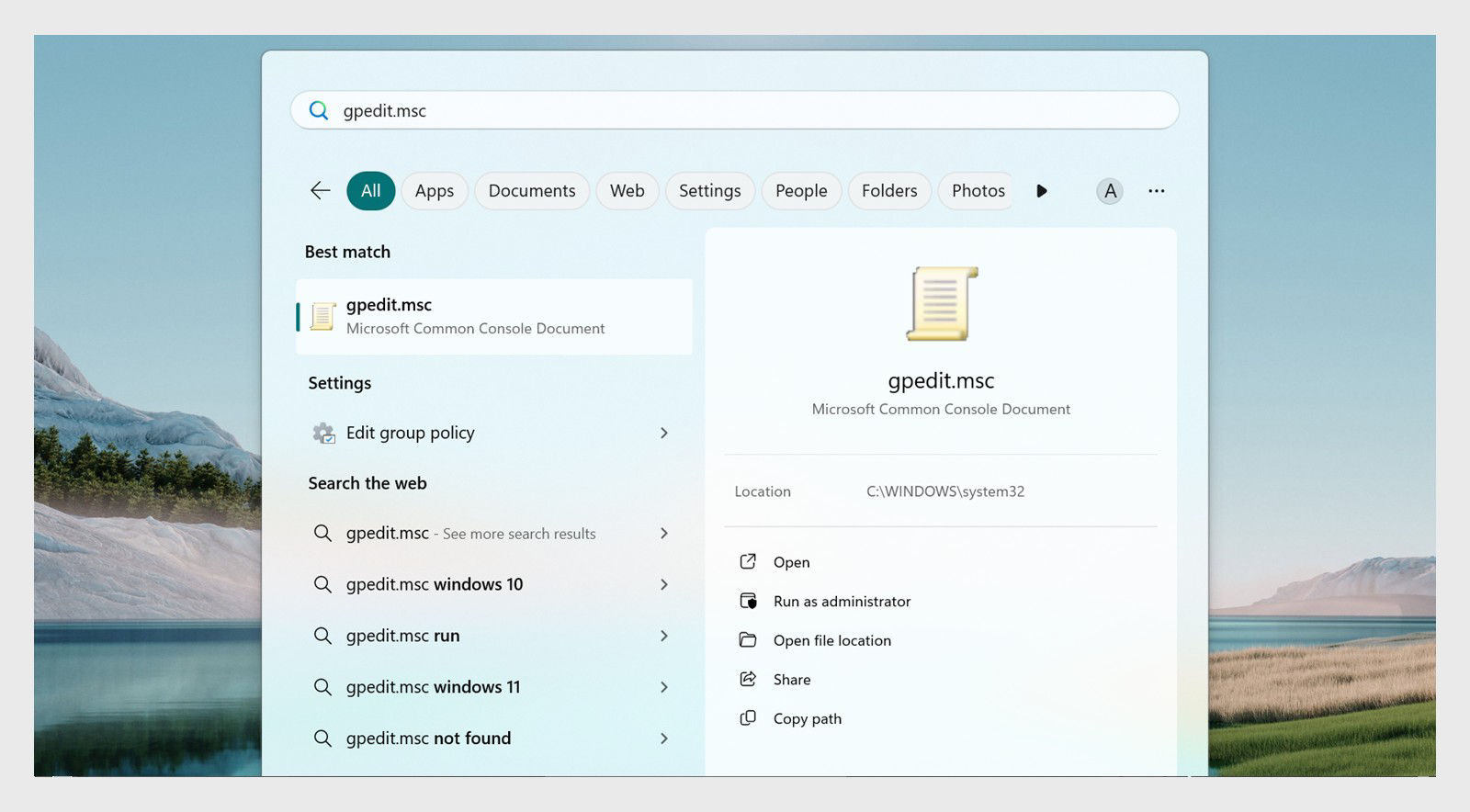Click Run as administrator shield icon
The width and height of the screenshot is (1470, 812).
point(748,601)
